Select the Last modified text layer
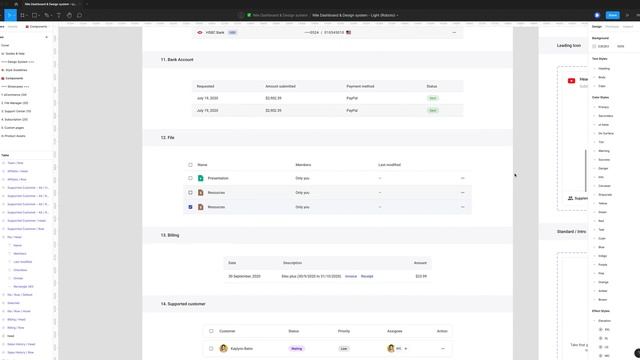The image size is (640, 360). click(x=22, y=262)
